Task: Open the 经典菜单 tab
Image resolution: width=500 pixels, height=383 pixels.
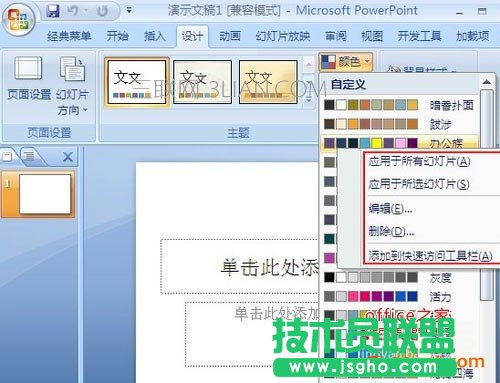Action: coord(69,36)
